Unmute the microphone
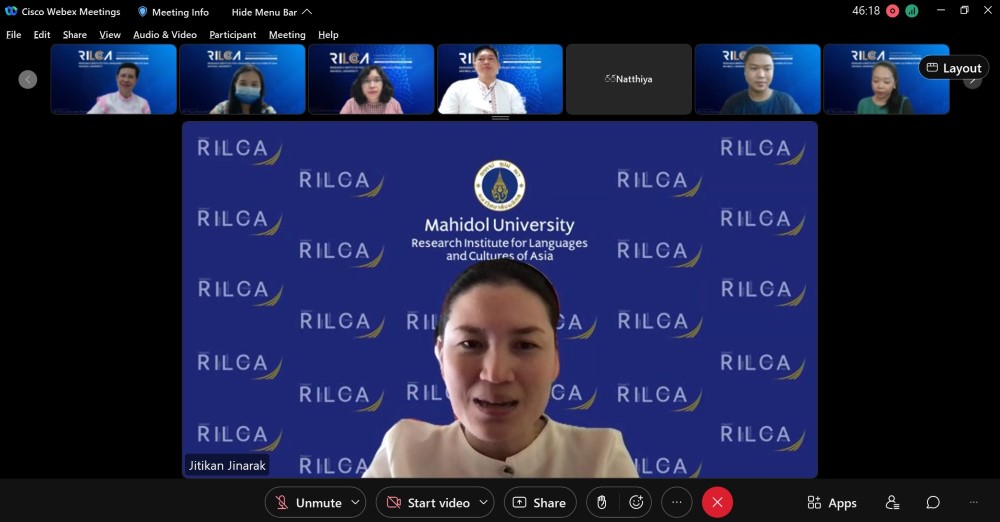 (x=307, y=503)
